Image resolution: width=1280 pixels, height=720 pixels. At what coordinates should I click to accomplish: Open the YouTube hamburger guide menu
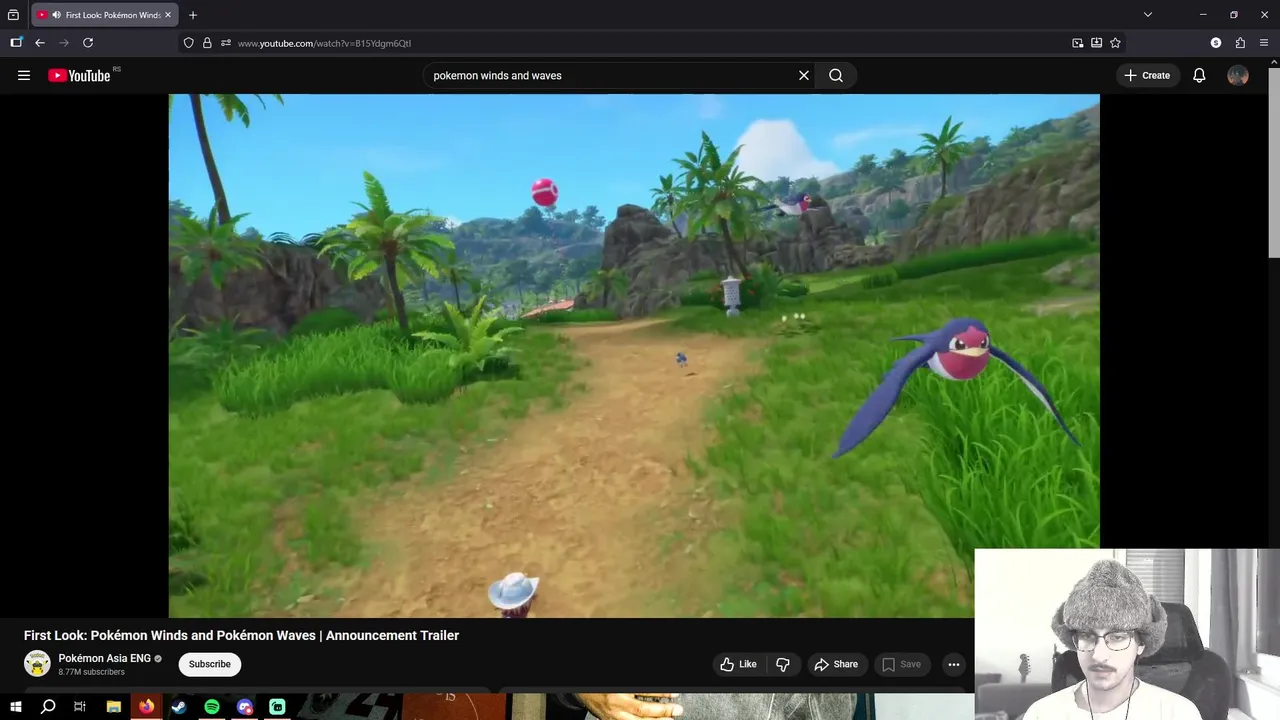pyautogui.click(x=24, y=75)
